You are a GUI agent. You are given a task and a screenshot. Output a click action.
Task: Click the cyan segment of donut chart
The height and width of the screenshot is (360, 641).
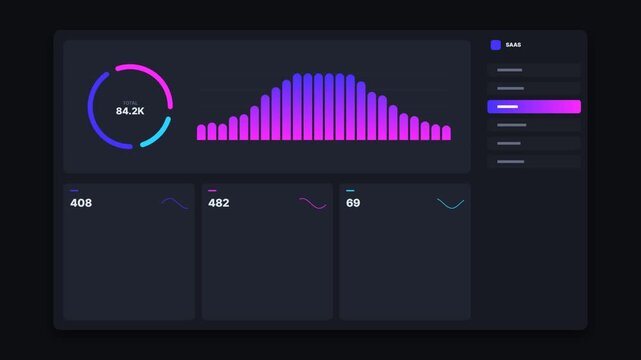[159, 134]
